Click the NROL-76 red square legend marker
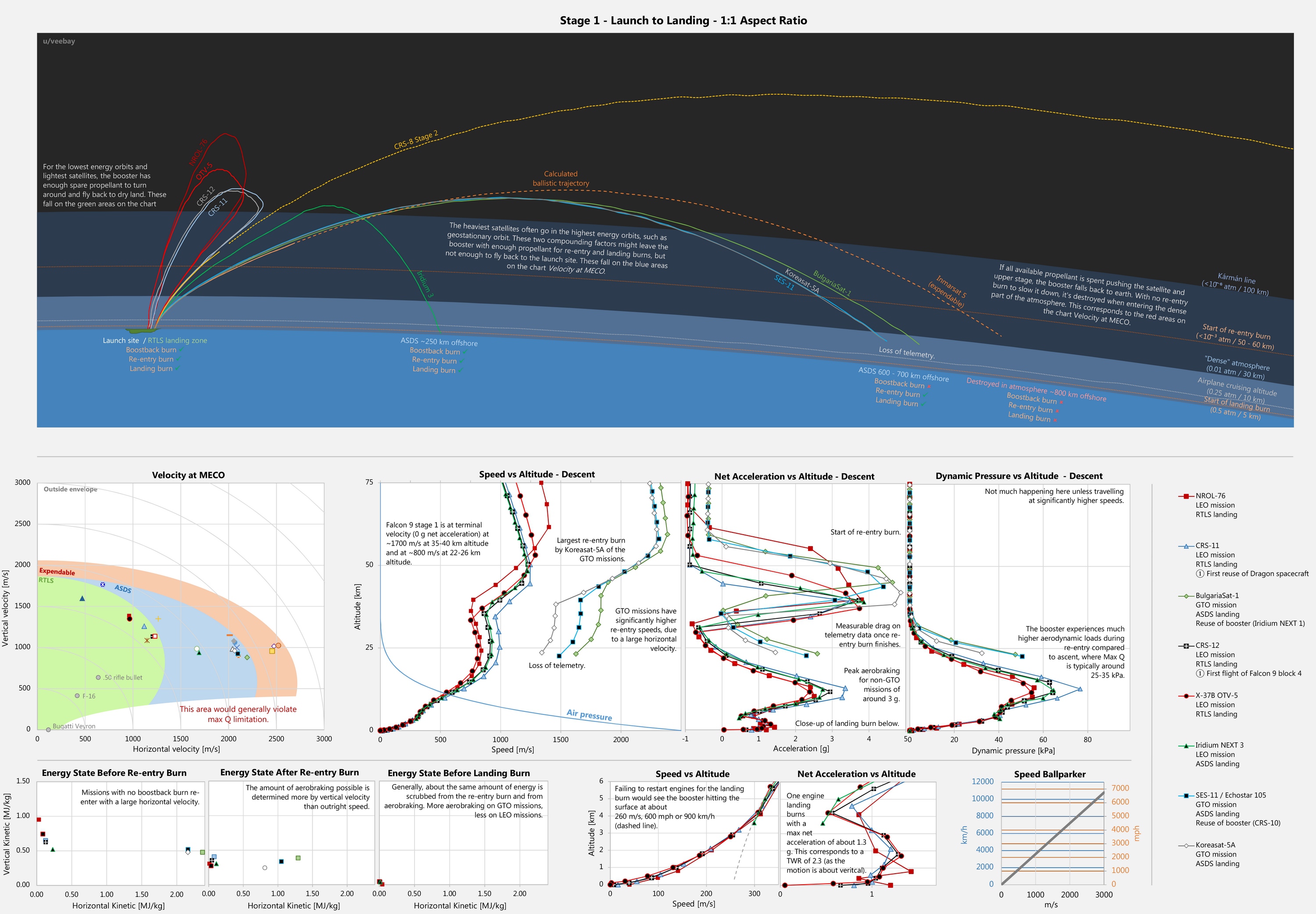This screenshot has height=914, width=1316. click(x=1185, y=496)
